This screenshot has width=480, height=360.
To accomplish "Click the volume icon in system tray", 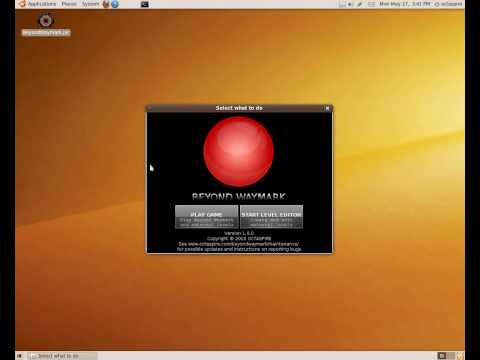I will click(350, 4).
